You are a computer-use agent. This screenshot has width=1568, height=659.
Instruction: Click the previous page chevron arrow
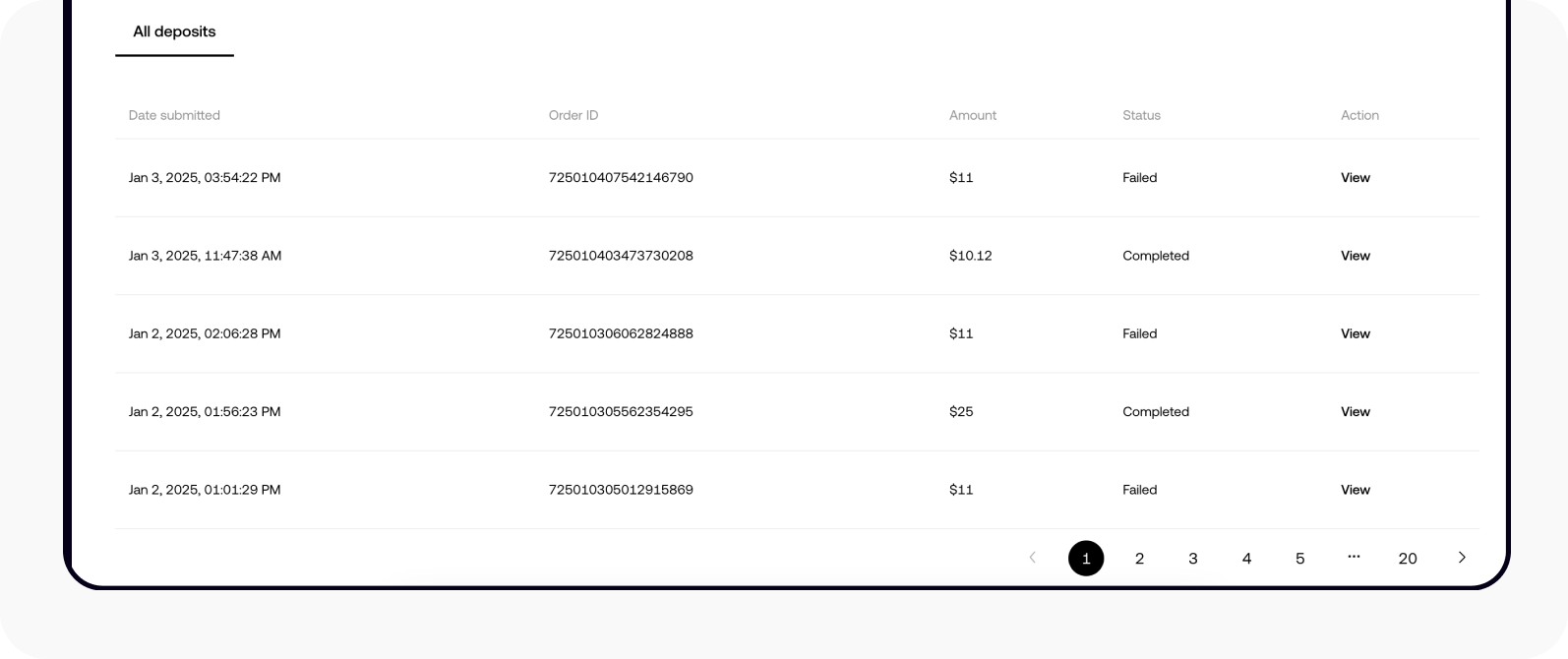(1032, 558)
